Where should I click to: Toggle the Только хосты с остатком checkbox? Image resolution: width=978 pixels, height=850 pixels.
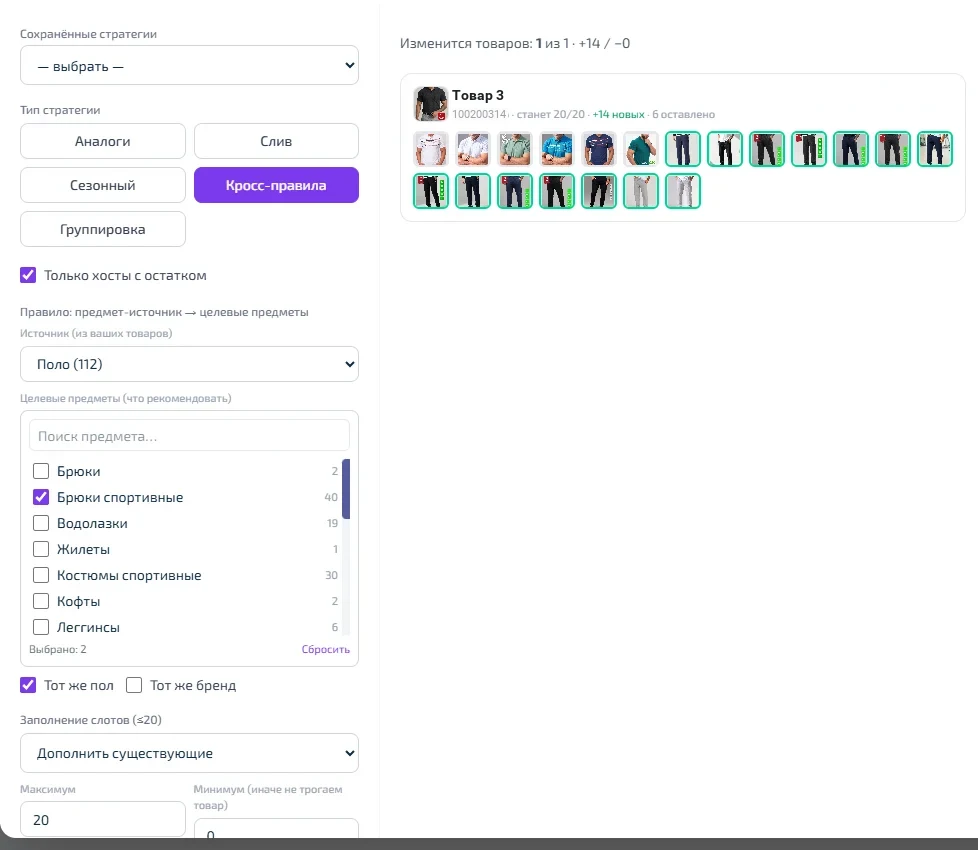[x=28, y=275]
